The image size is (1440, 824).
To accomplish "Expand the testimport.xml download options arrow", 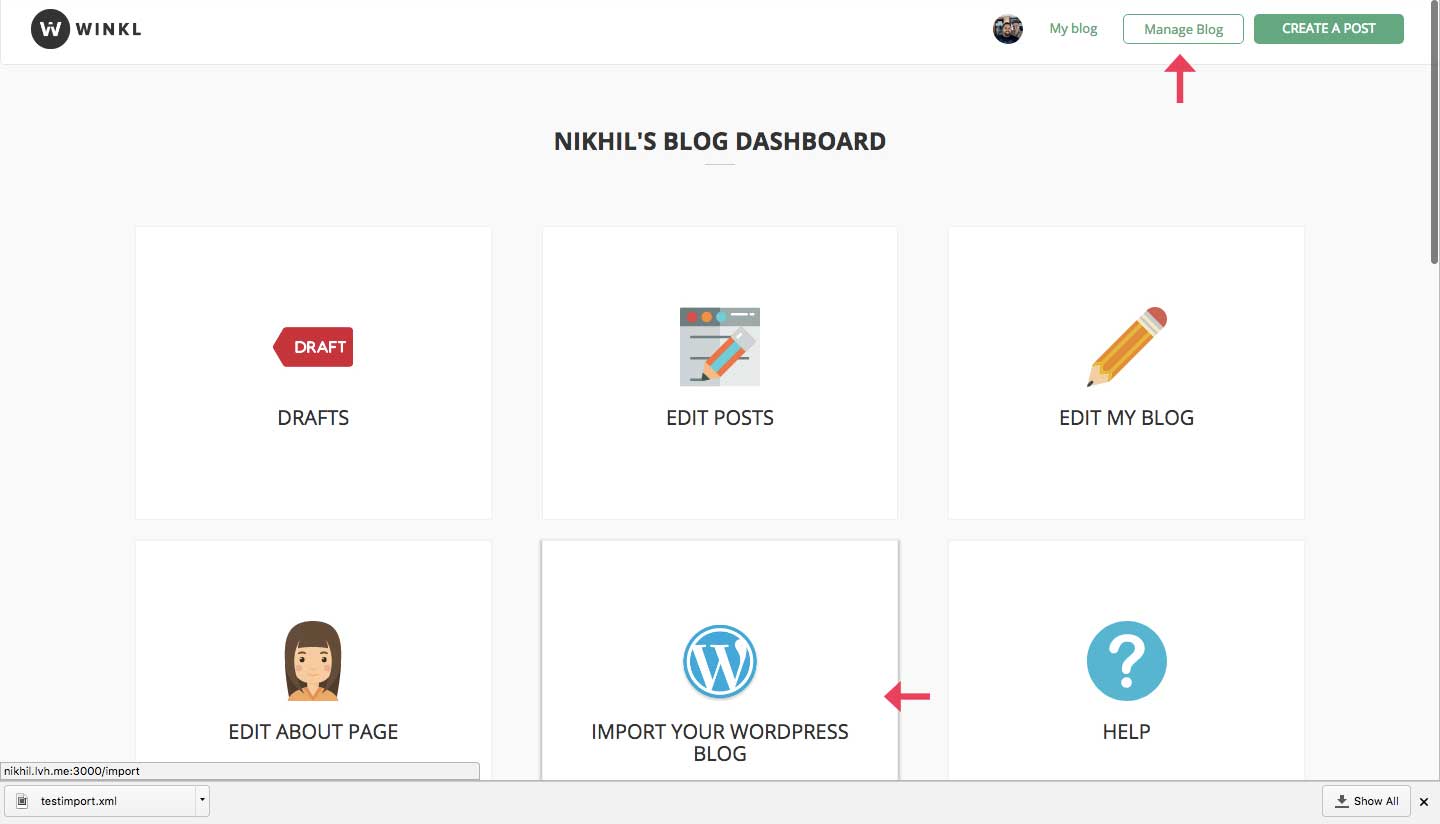I will [203, 801].
